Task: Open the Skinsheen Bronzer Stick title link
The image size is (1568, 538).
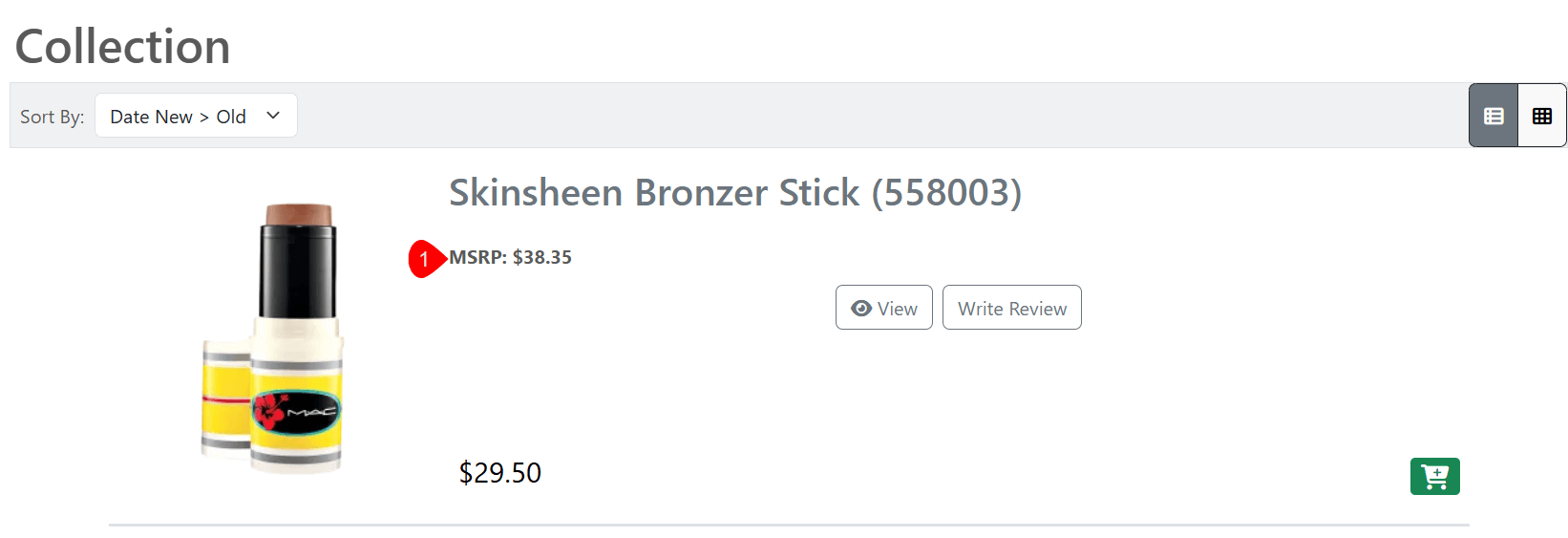Action: pyautogui.click(x=654, y=193)
